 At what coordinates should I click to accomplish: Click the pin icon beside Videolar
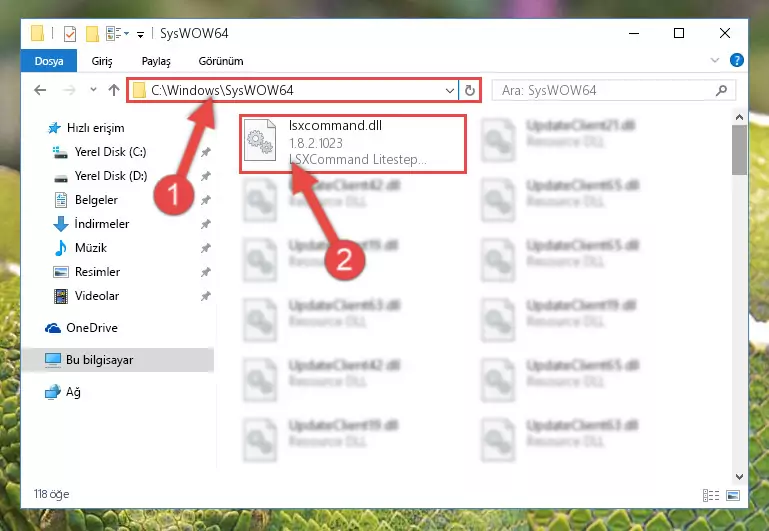[x=205, y=296]
